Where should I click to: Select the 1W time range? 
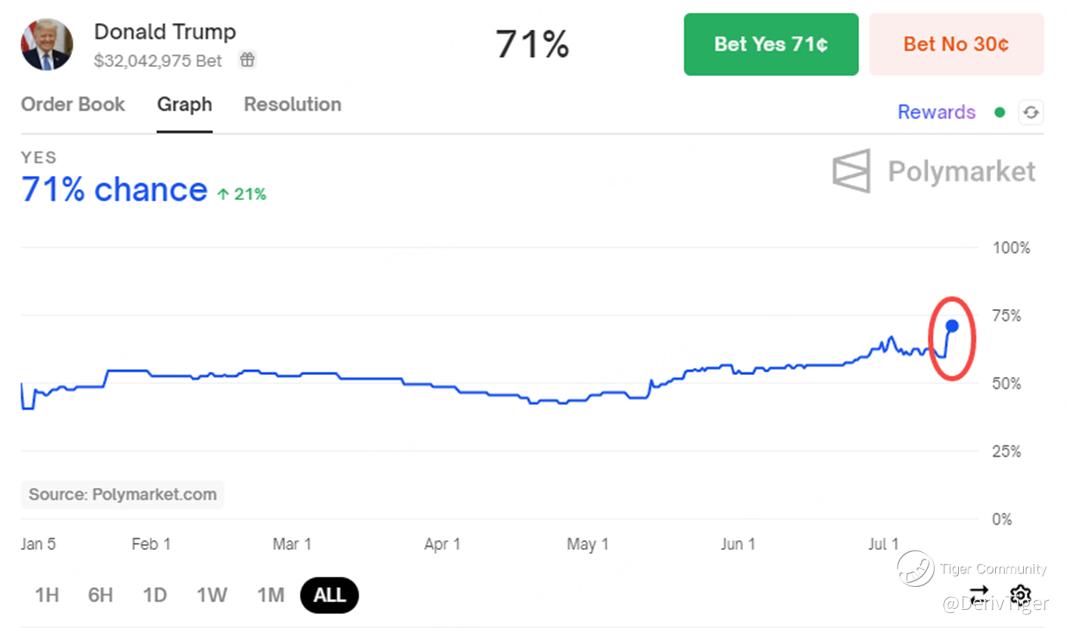click(211, 595)
